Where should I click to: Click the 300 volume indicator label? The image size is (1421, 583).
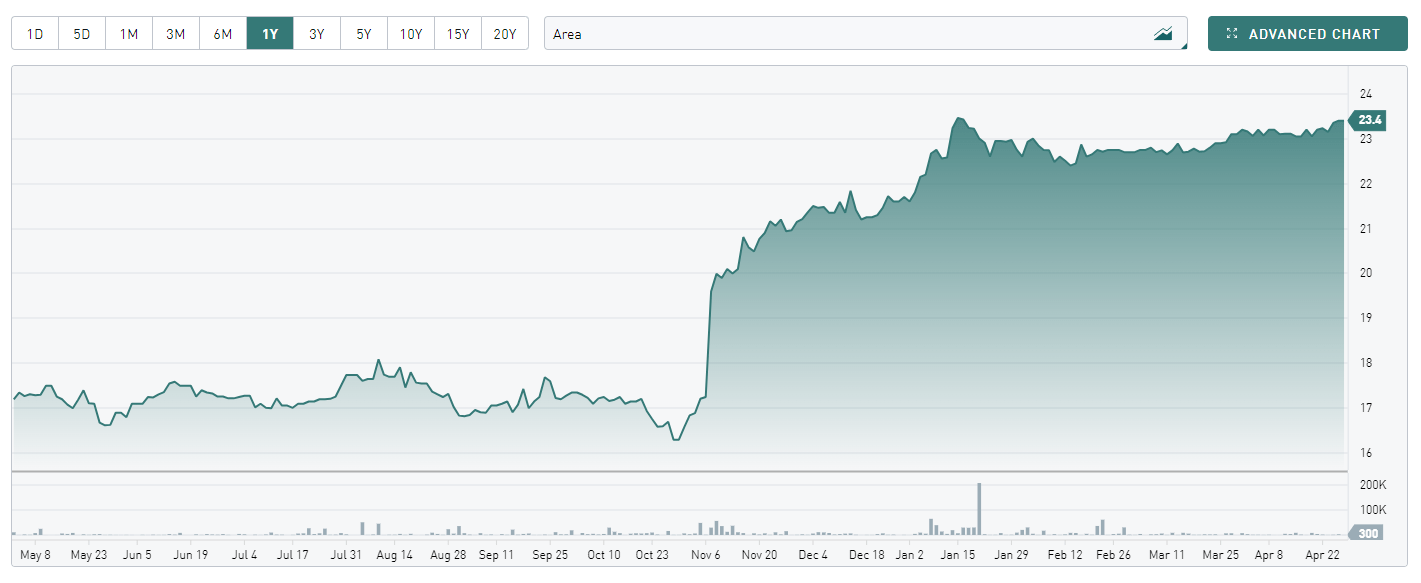click(x=1365, y=534)
